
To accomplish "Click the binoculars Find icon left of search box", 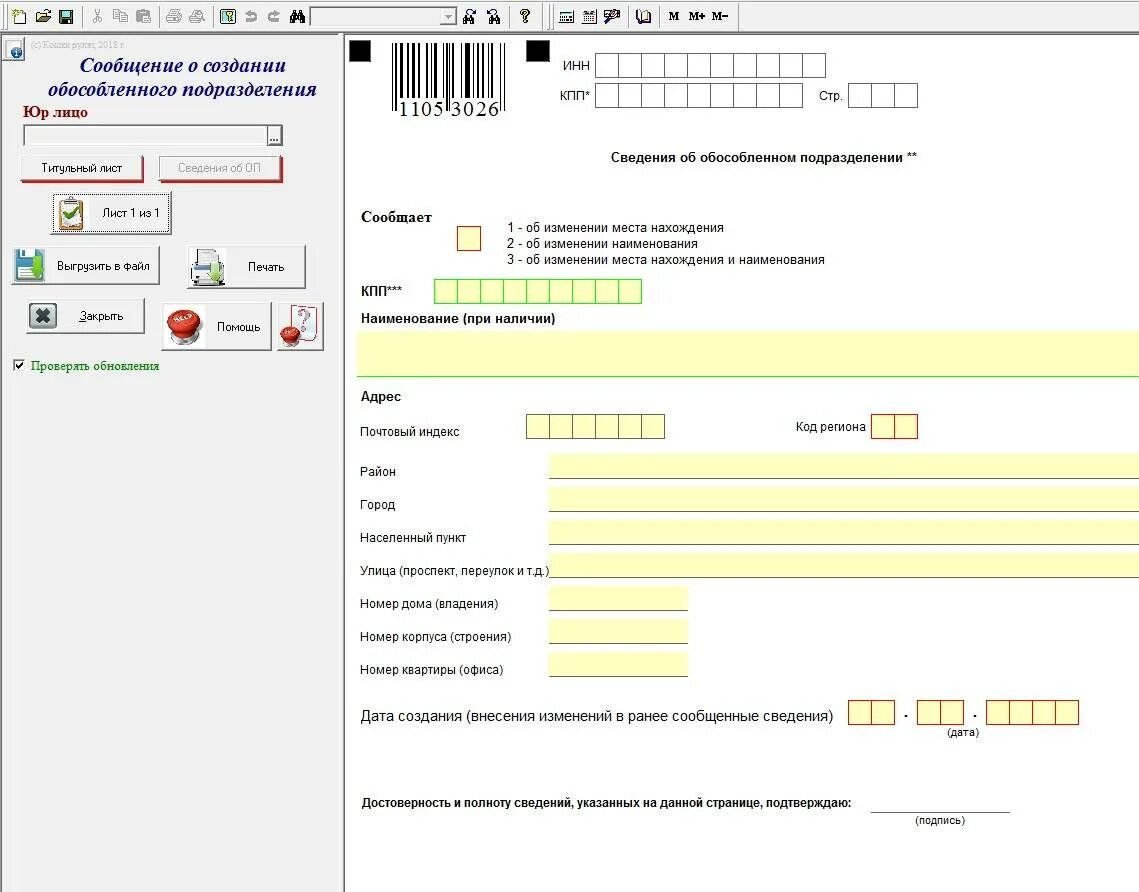I will (297, 16).
